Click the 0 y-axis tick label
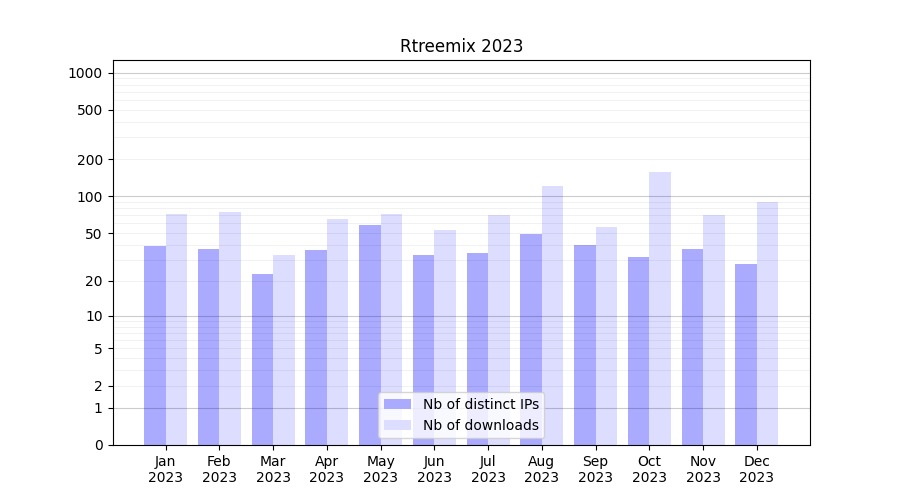The image size is (900, 500). pyautogui.click(x=98, y=445)
